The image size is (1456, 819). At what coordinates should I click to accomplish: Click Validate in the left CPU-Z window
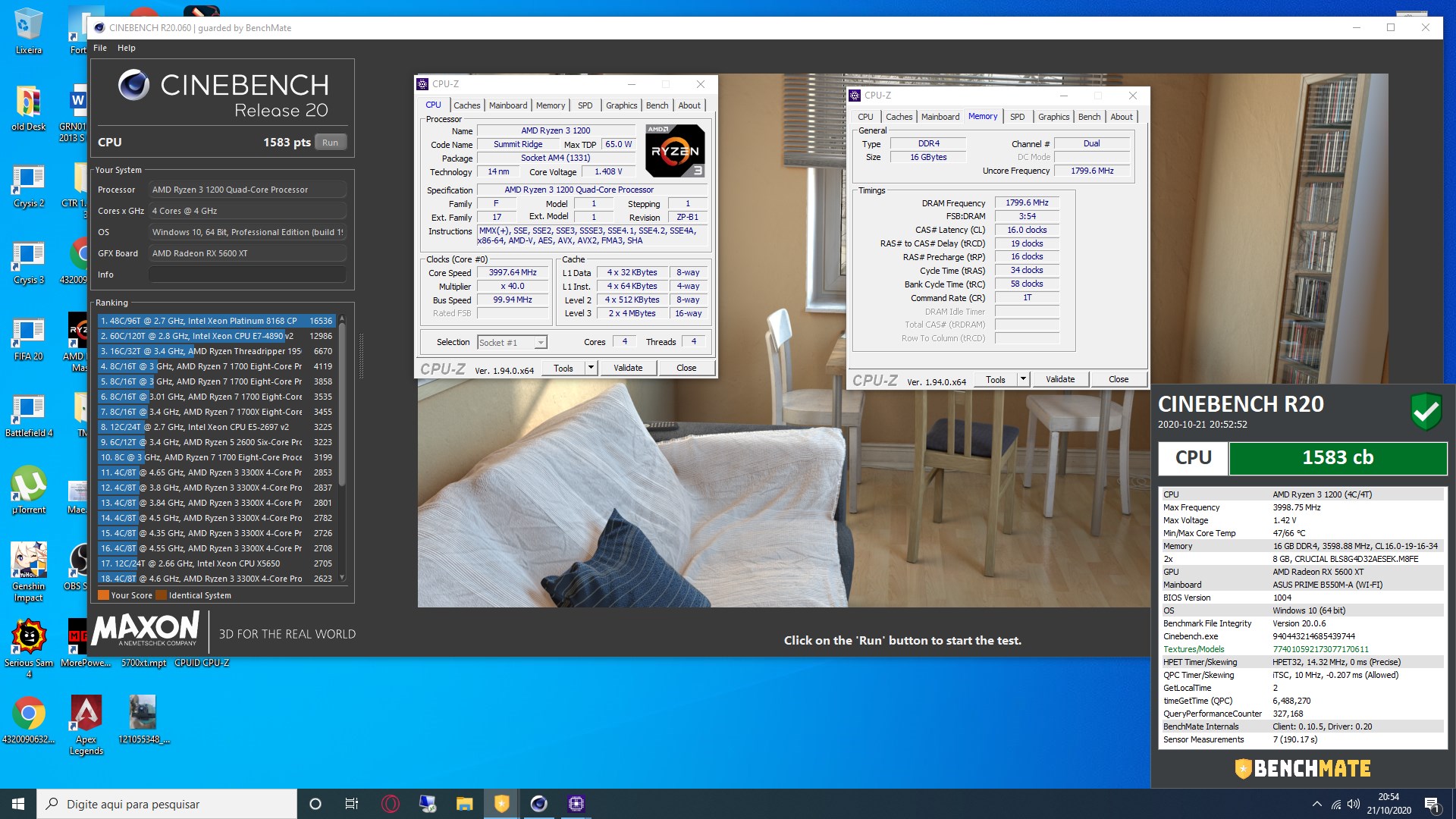(x=628, y=368)
